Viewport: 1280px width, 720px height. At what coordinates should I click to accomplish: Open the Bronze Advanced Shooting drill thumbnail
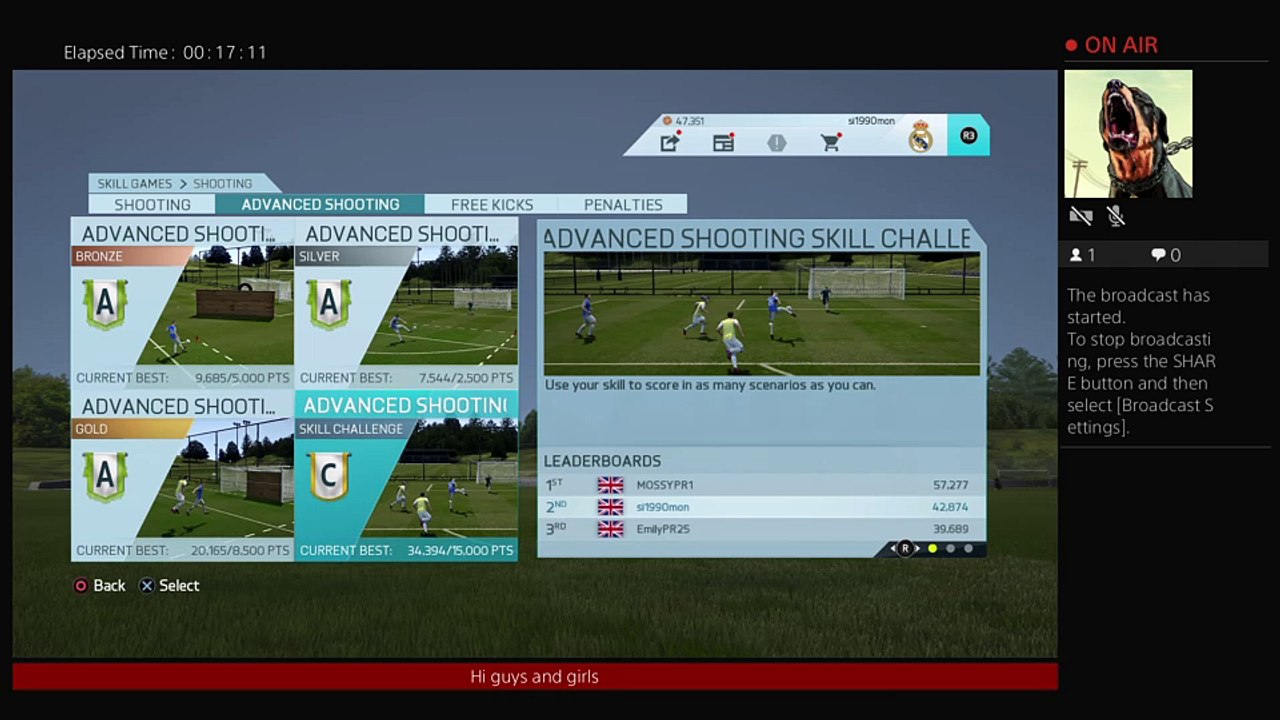(215, 306)
